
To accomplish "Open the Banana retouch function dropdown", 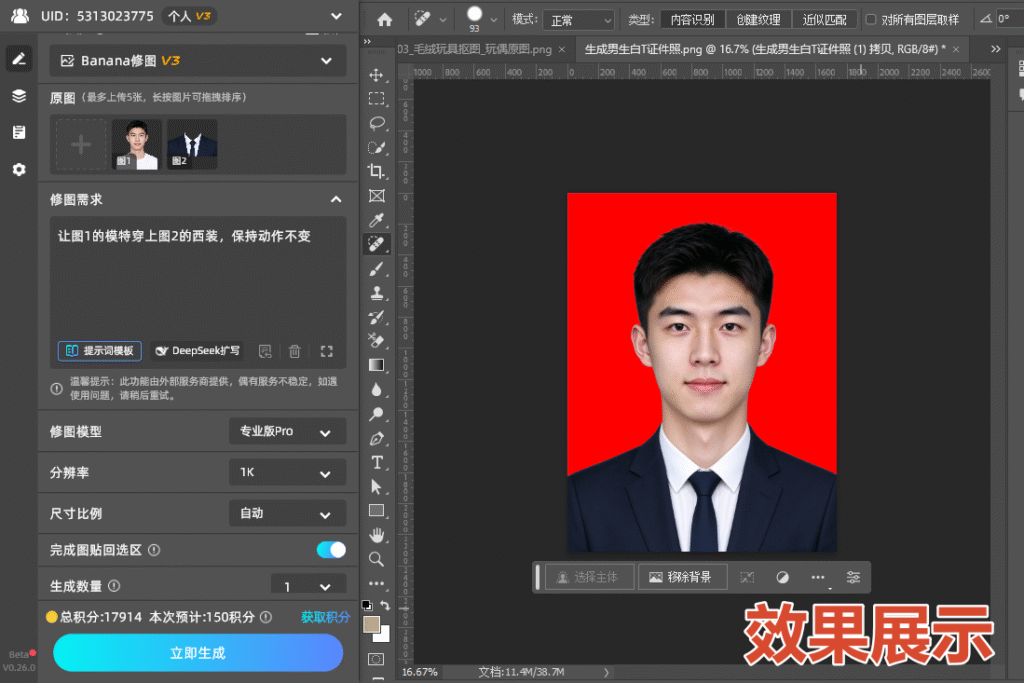I will tap(198, 61).
